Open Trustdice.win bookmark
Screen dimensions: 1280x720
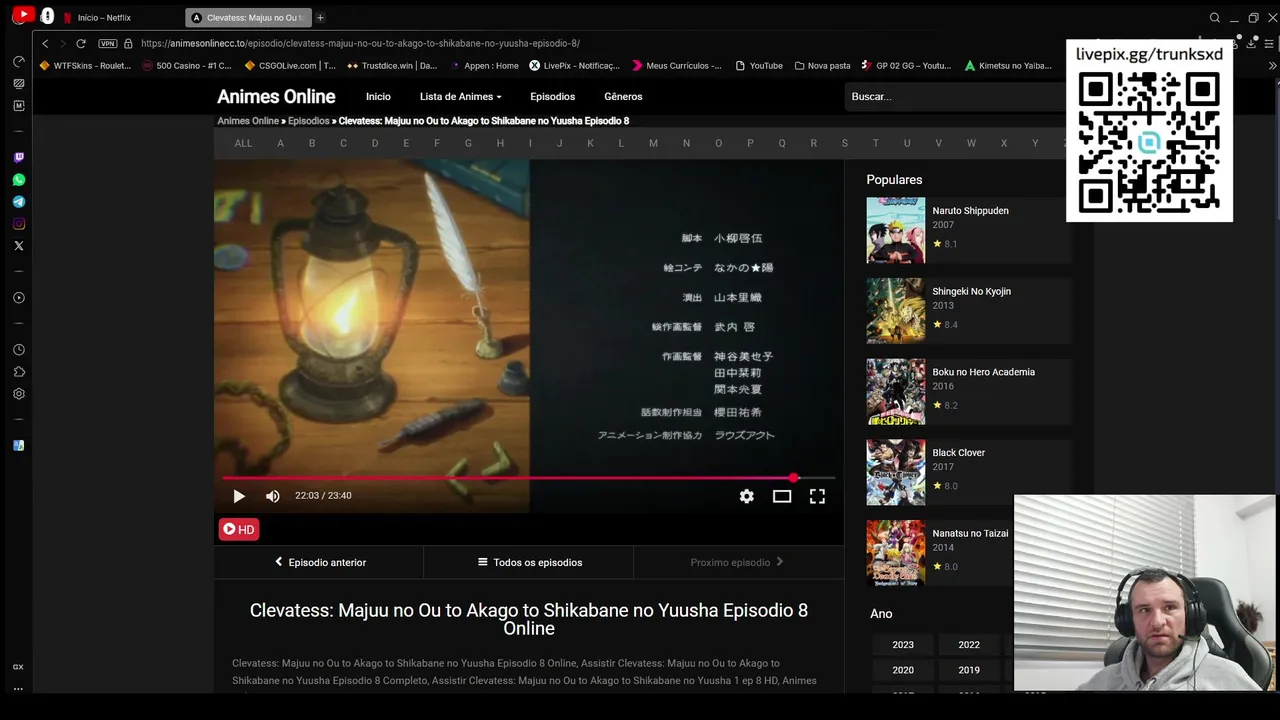392,65
